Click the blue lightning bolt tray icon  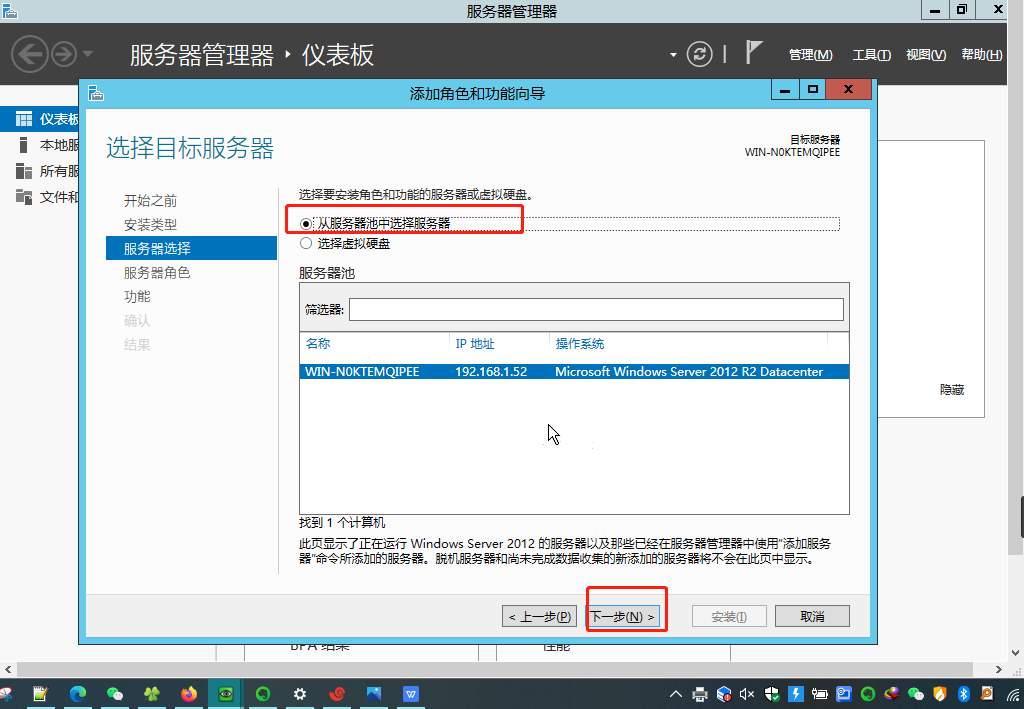click(795, 694)
